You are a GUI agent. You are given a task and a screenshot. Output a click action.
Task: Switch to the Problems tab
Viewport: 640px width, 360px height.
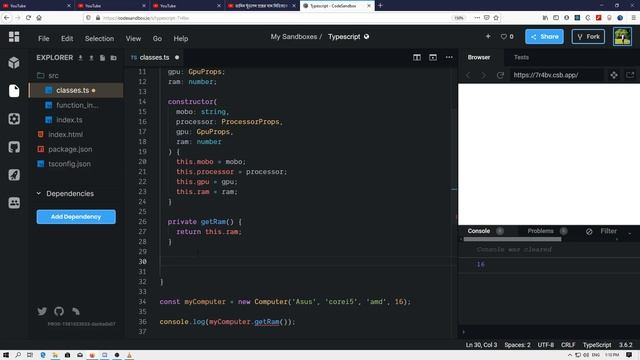click(540, 231)
